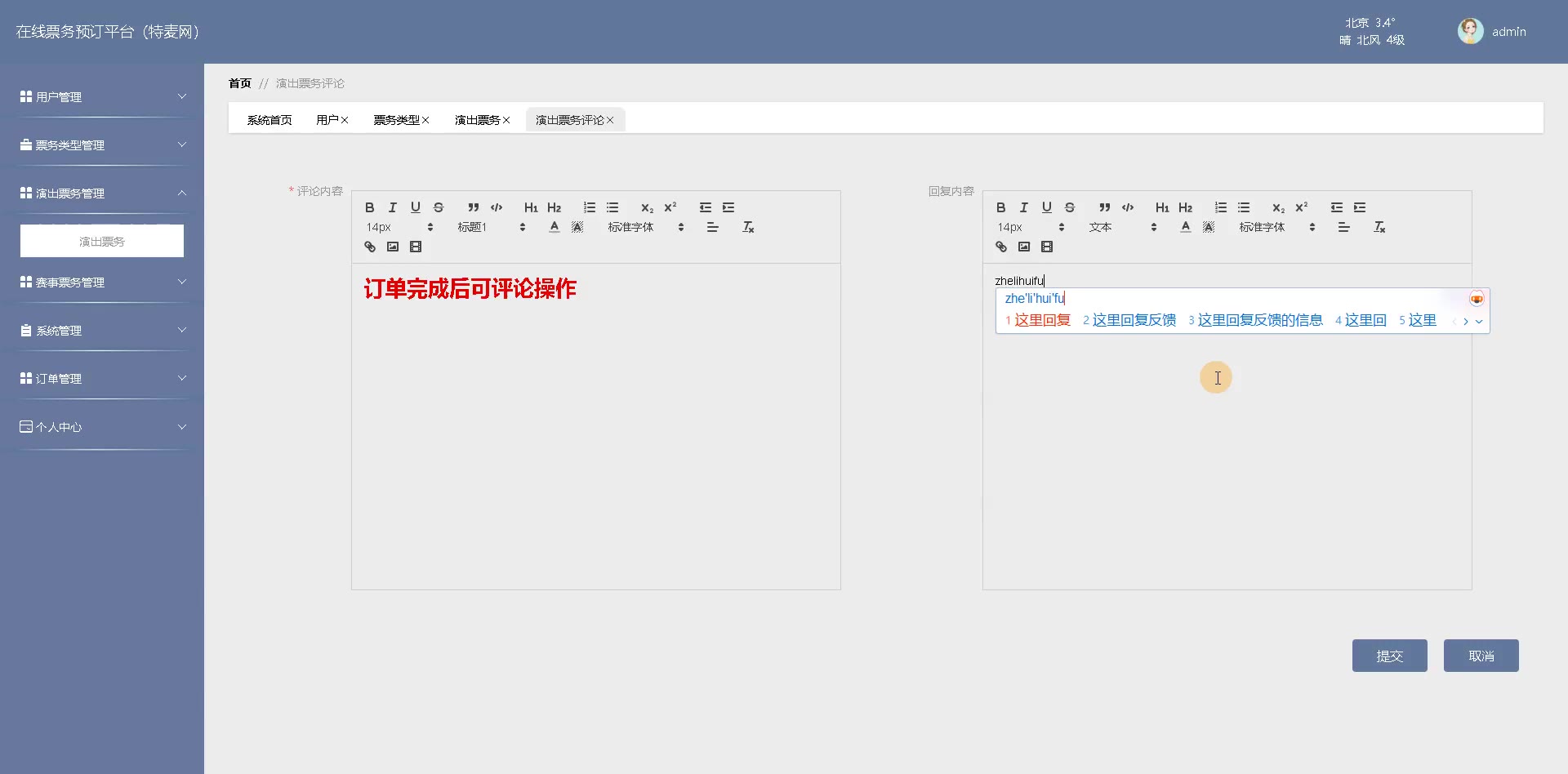Open background color picker in comment editor

[x=577, y=227]
